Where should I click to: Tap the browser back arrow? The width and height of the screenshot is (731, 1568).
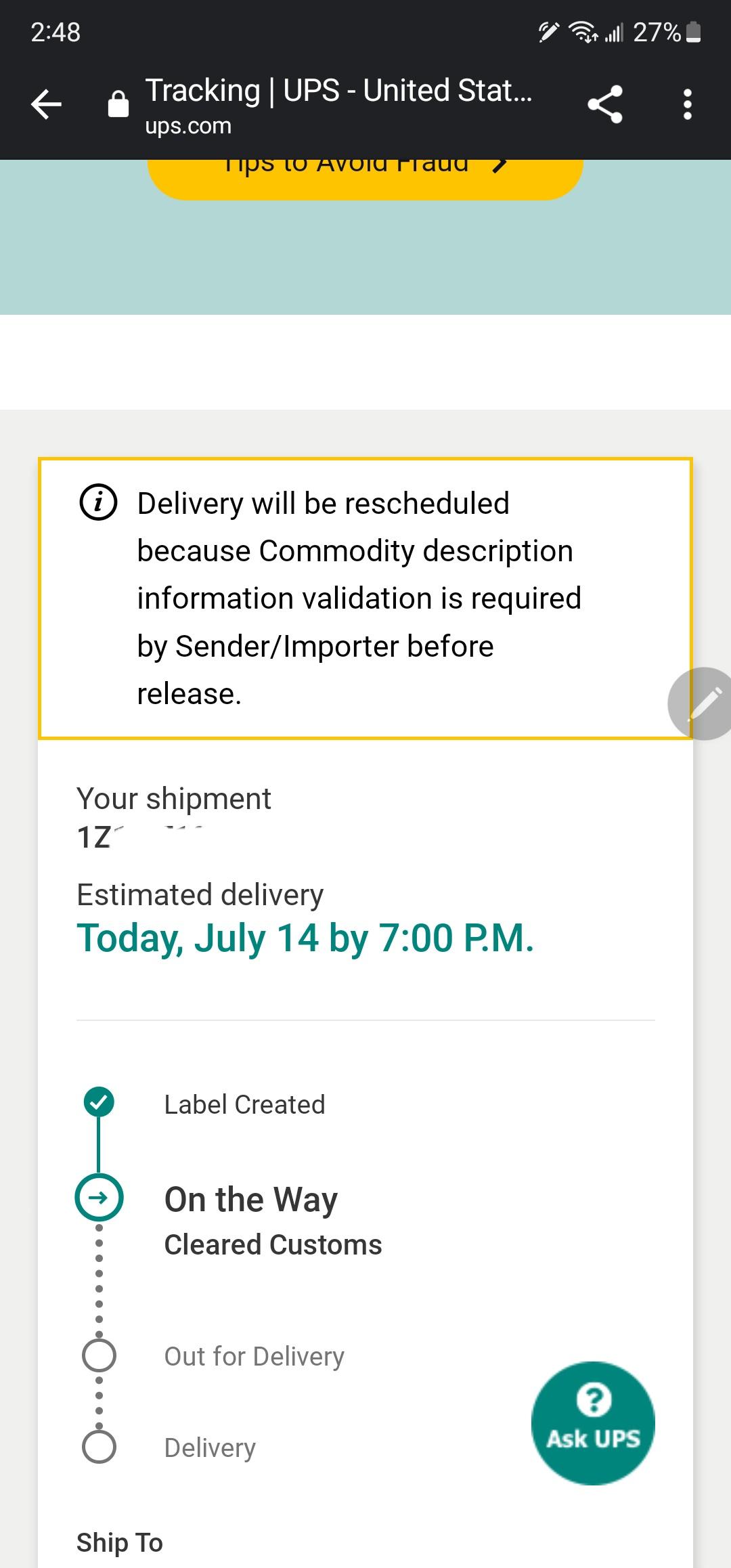pos(46,105)
